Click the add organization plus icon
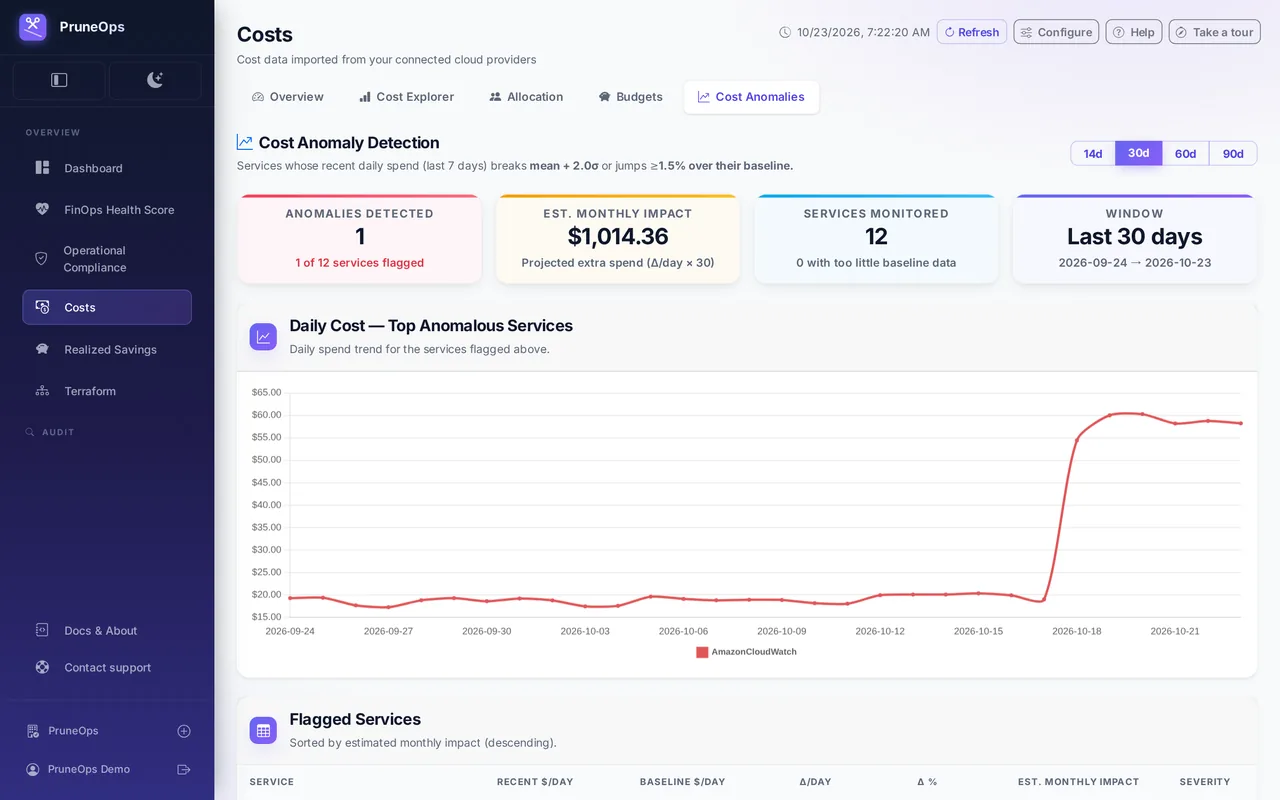This screenshot has width=1280, height=800. (x=184, y=731)
